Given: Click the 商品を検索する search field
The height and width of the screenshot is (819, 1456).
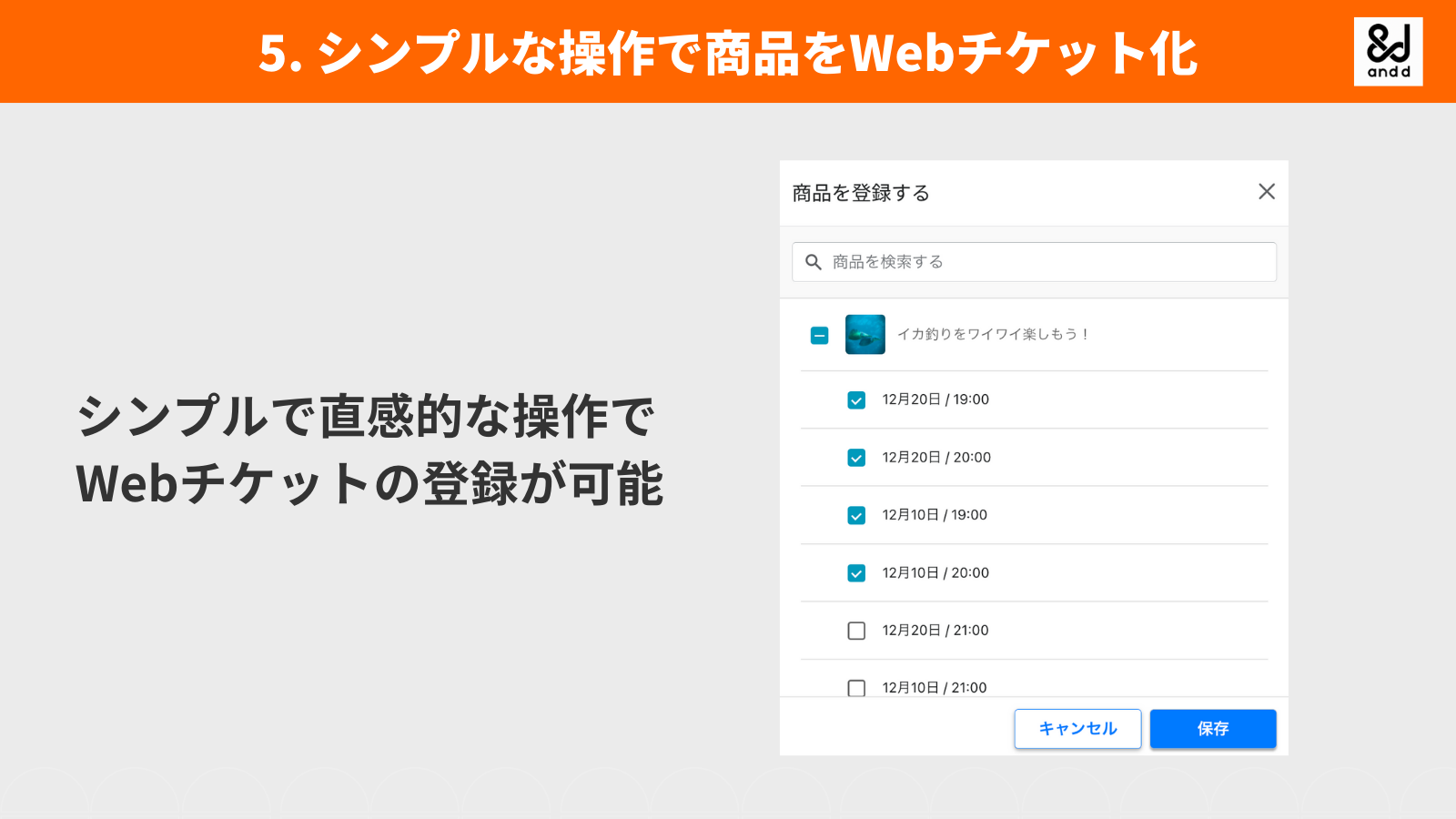Looking at the screenshot, I should point(1033,262).
